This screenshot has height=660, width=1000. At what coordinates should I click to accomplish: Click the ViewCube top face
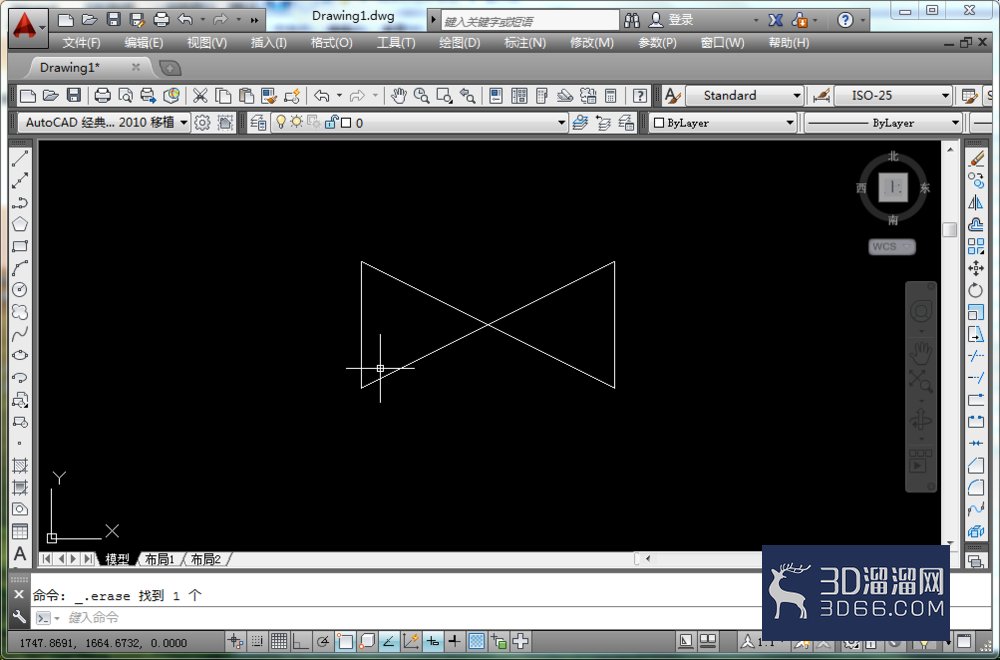click(893, 187)
